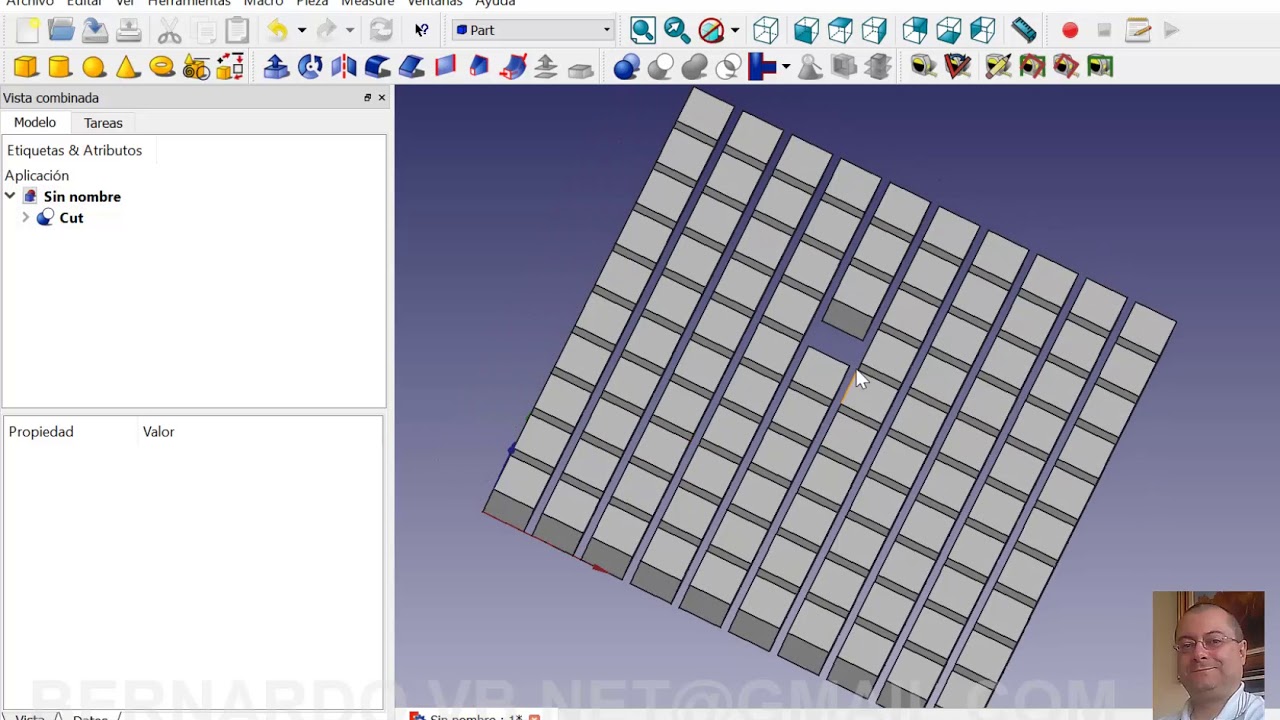1280x720 pixels.
Task: Click the clipboard Paste icon
Action: coord(237,31)
